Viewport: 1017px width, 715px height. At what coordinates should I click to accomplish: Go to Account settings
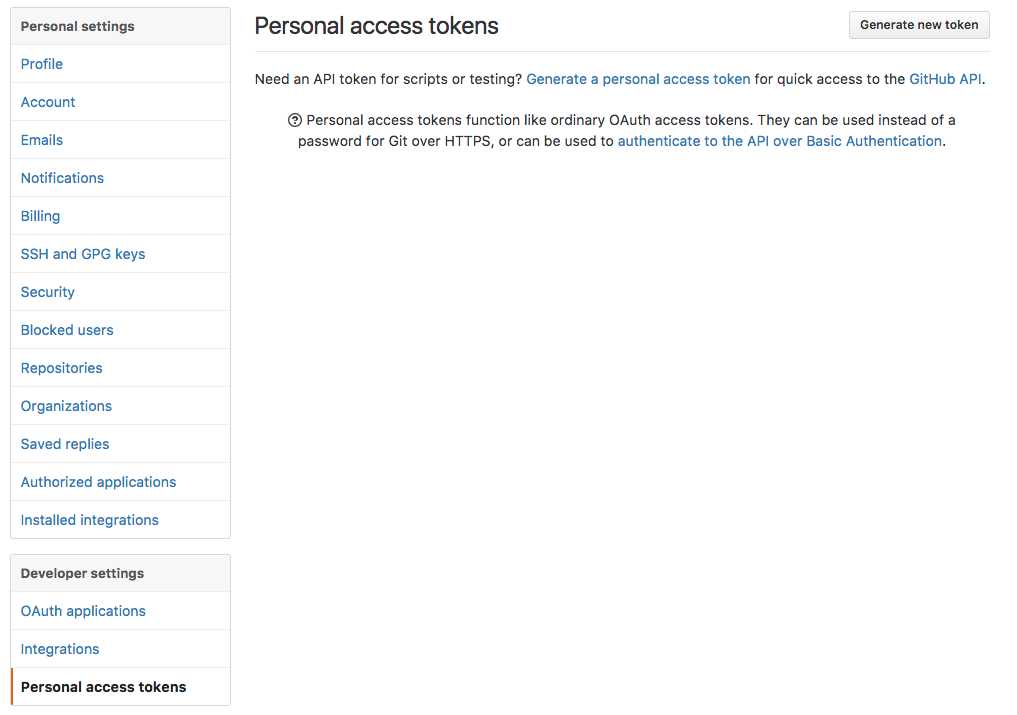120,102
